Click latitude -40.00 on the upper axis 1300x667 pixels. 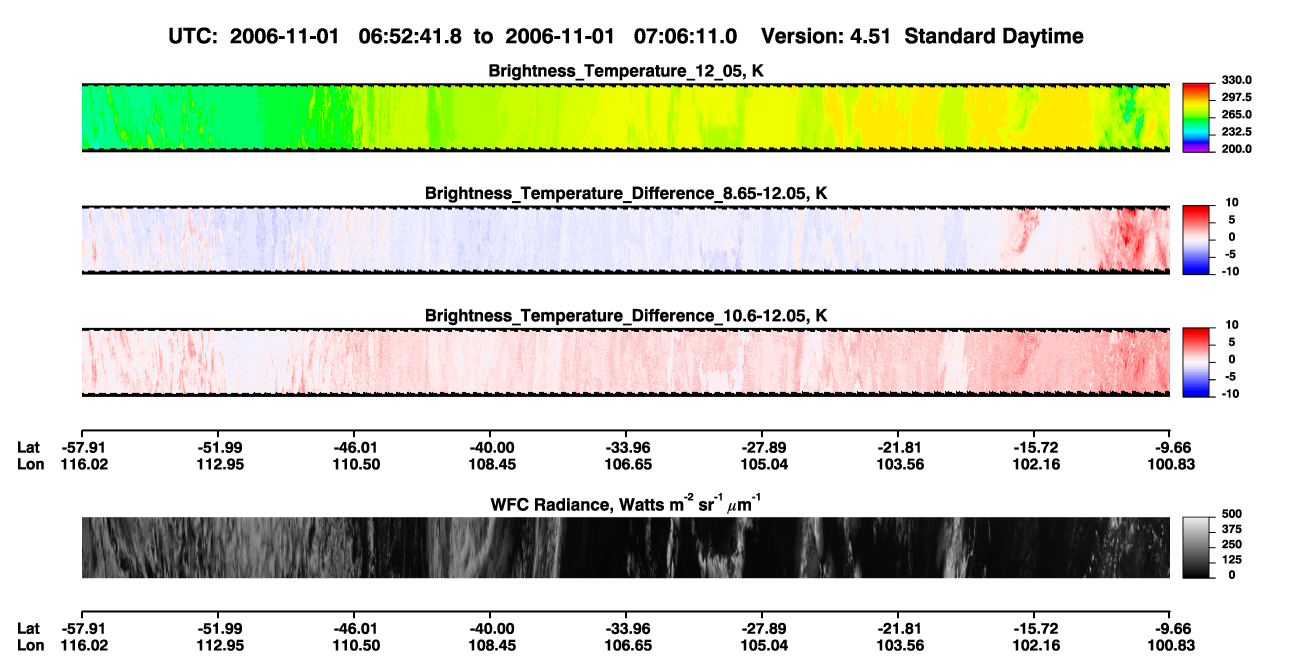(490, 448)
